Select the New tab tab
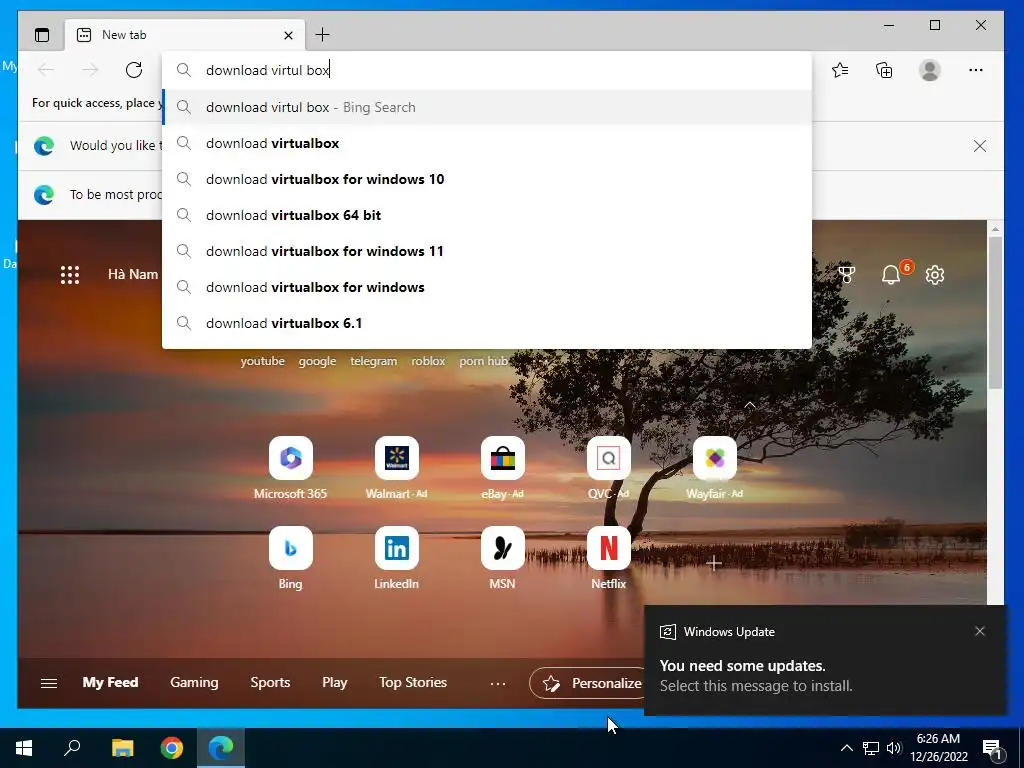1024x768 pixels. [185, 35]
